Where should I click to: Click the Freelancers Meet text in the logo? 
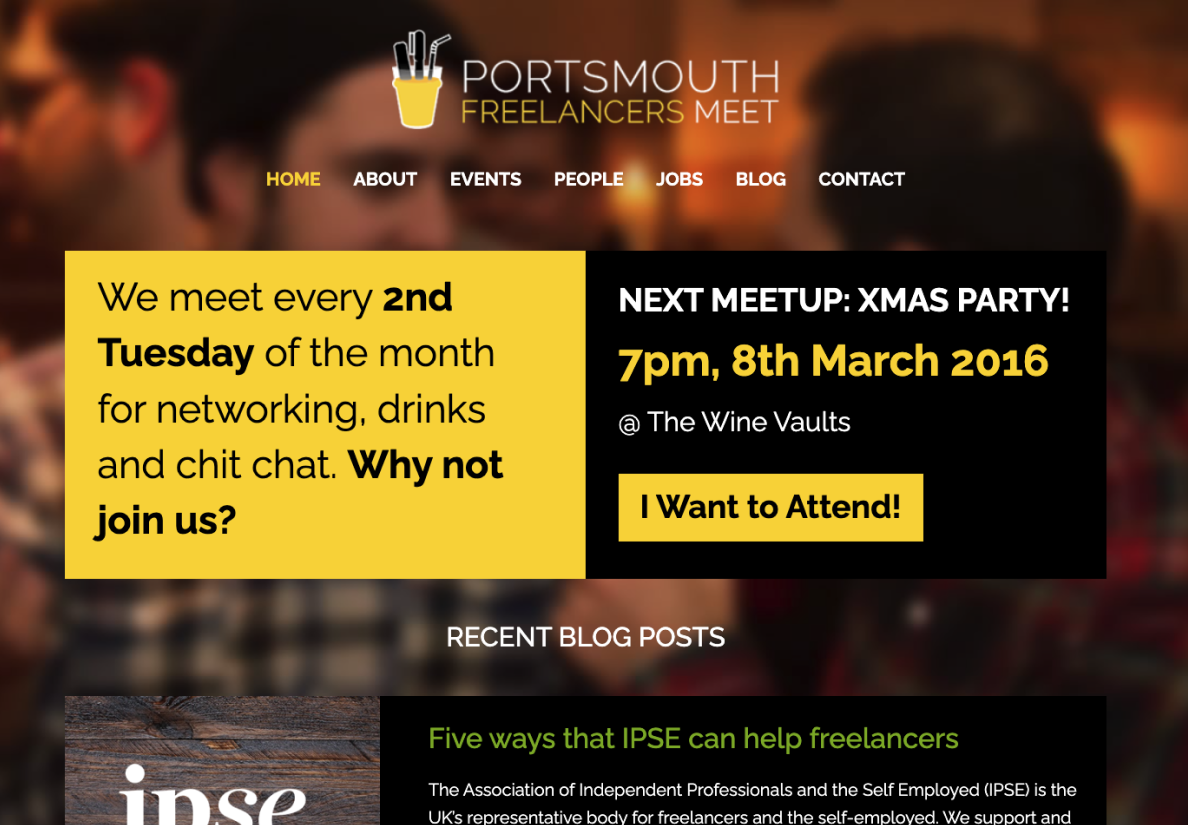619,112
